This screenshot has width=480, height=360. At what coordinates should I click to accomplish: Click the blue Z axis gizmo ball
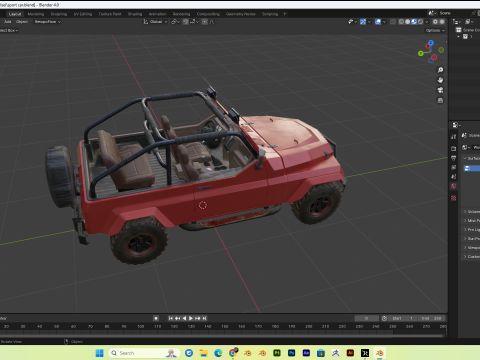point(431,43)
